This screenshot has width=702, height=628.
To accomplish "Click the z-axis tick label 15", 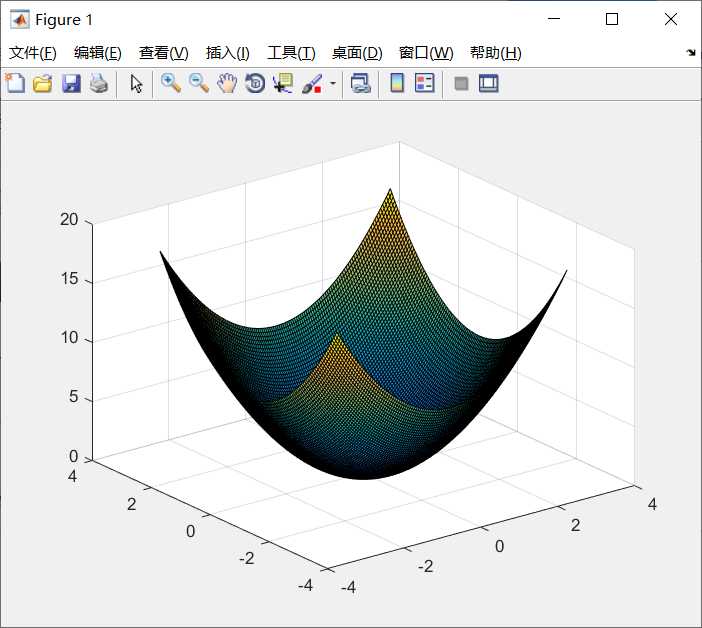I will click(x=70, y=279).
